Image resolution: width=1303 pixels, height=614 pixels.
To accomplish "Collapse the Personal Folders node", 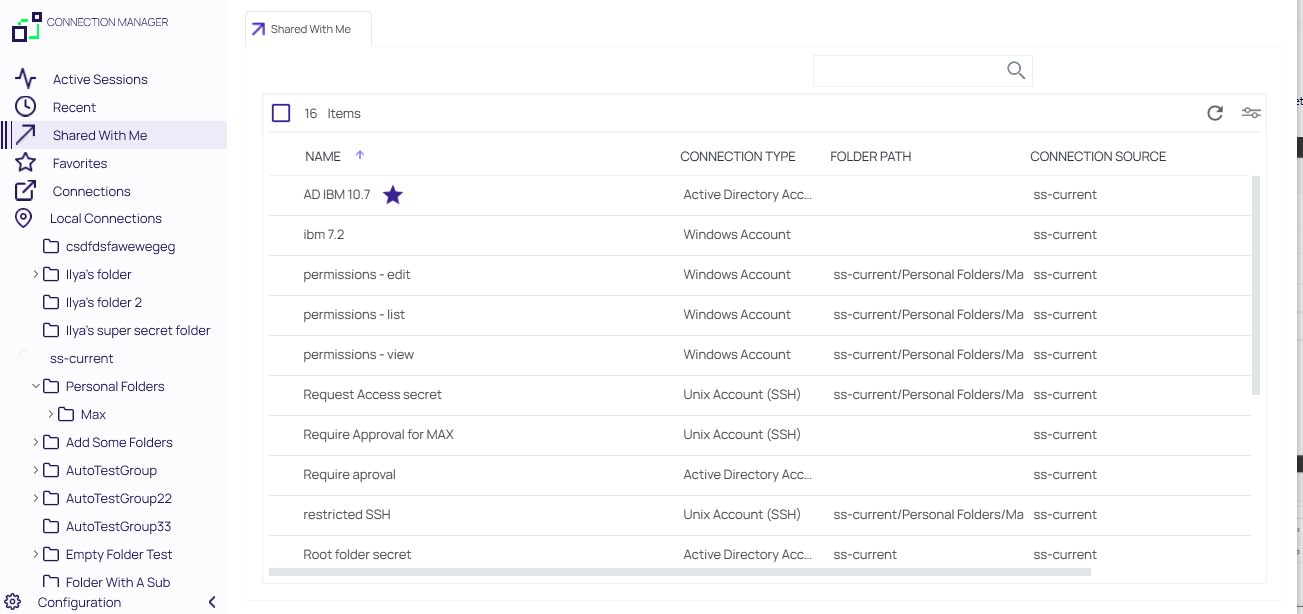I will tap(36, 386).
